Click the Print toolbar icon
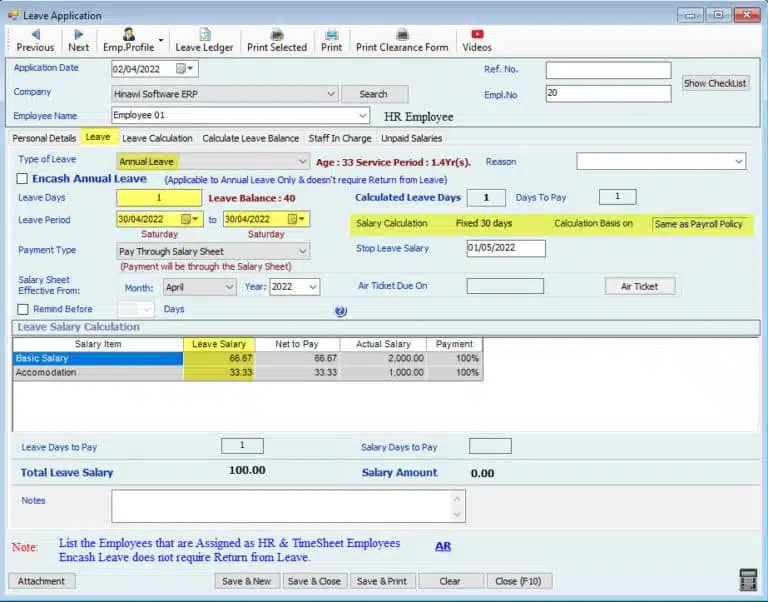Image resolution: width=768 pixels, height=602 pixels. click(x=331, y=40)
